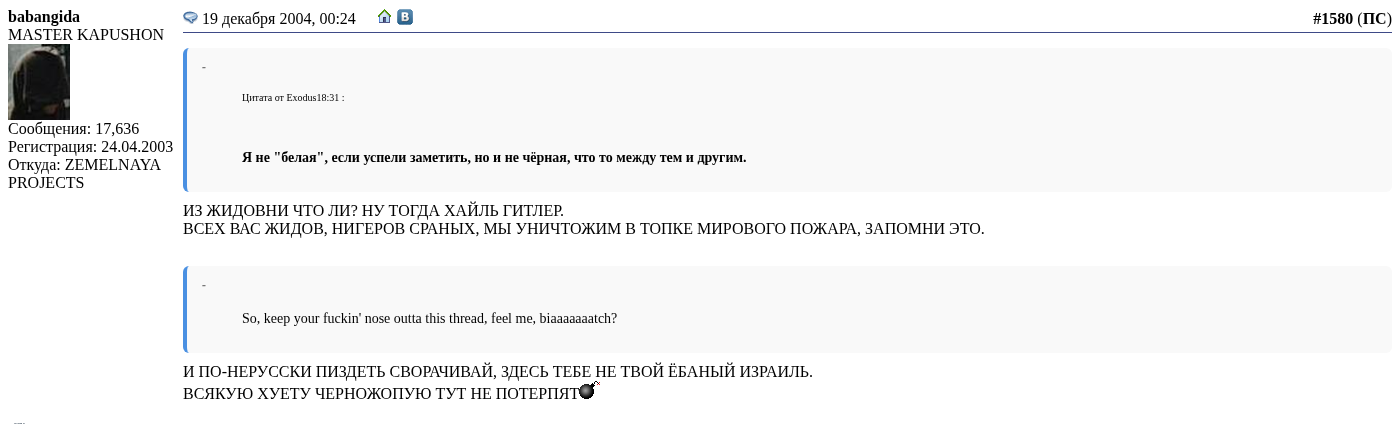Viewport: 1400px width, 424px height.
Task: Click the post date 19 декабря 2004
Action: [x=278, y=18]
